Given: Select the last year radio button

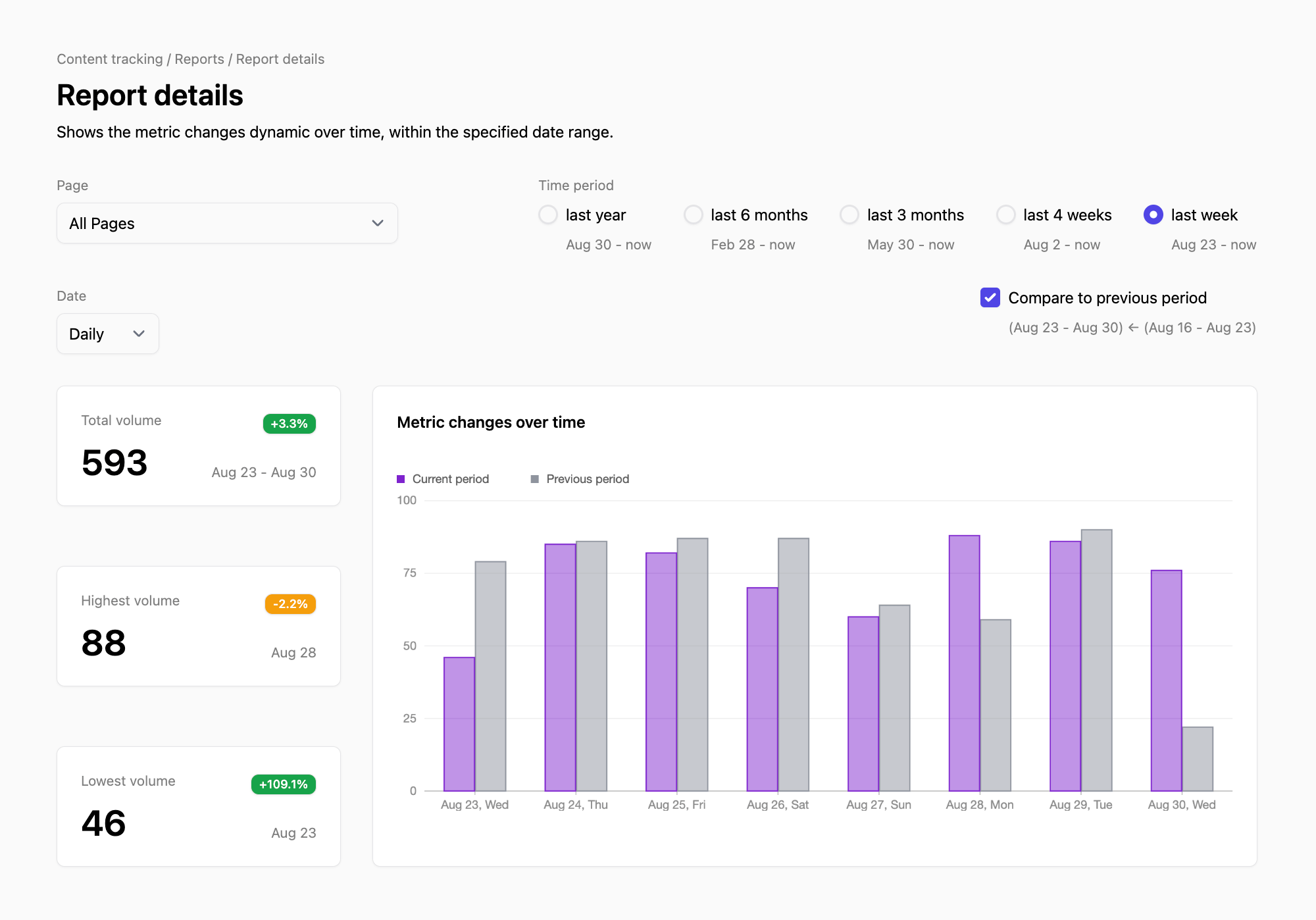Looking at the screenshot, I should tap(548, 215).
